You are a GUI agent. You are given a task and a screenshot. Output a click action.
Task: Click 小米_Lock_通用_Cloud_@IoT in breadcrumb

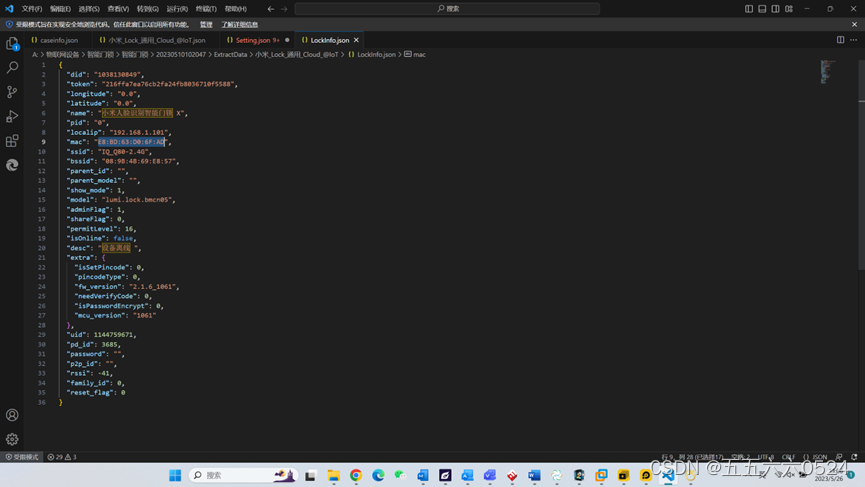tap(296, 55)
